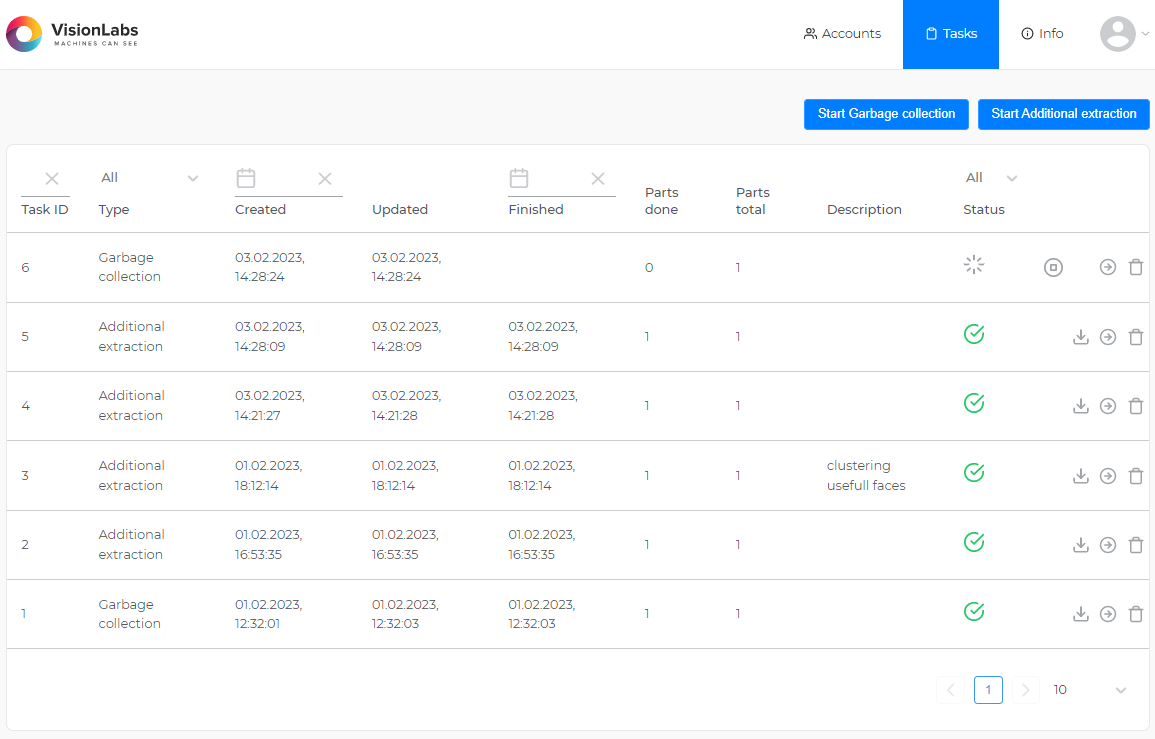This screenshot has height=739, width=1155.
Task: Open the calendar picker for Created column
Action: [246, 178]
